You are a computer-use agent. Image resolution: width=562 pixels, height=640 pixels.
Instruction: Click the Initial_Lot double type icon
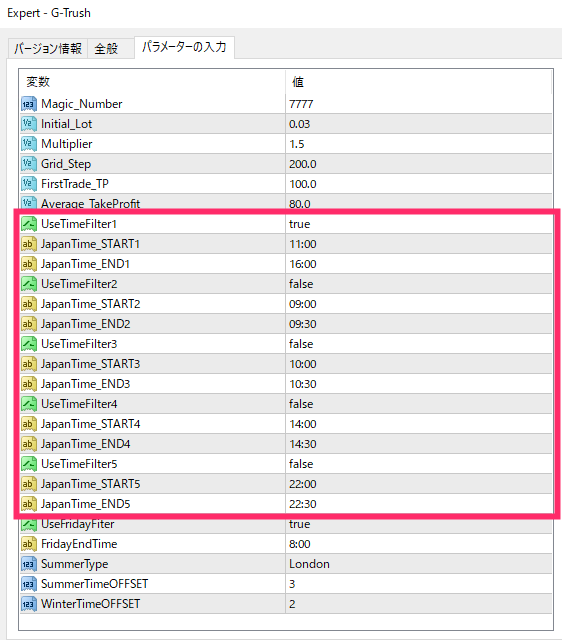[29, 124]
